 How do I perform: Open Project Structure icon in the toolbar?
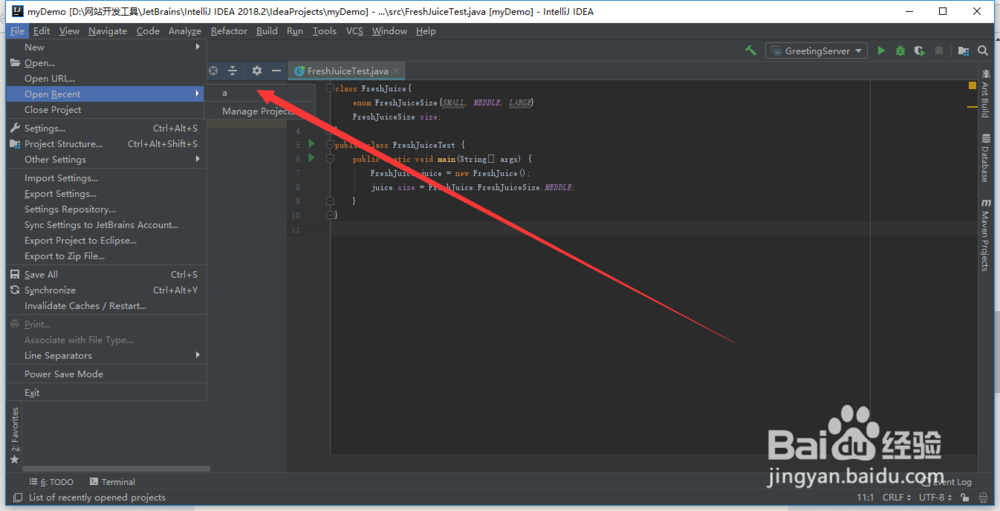[963, 51]
